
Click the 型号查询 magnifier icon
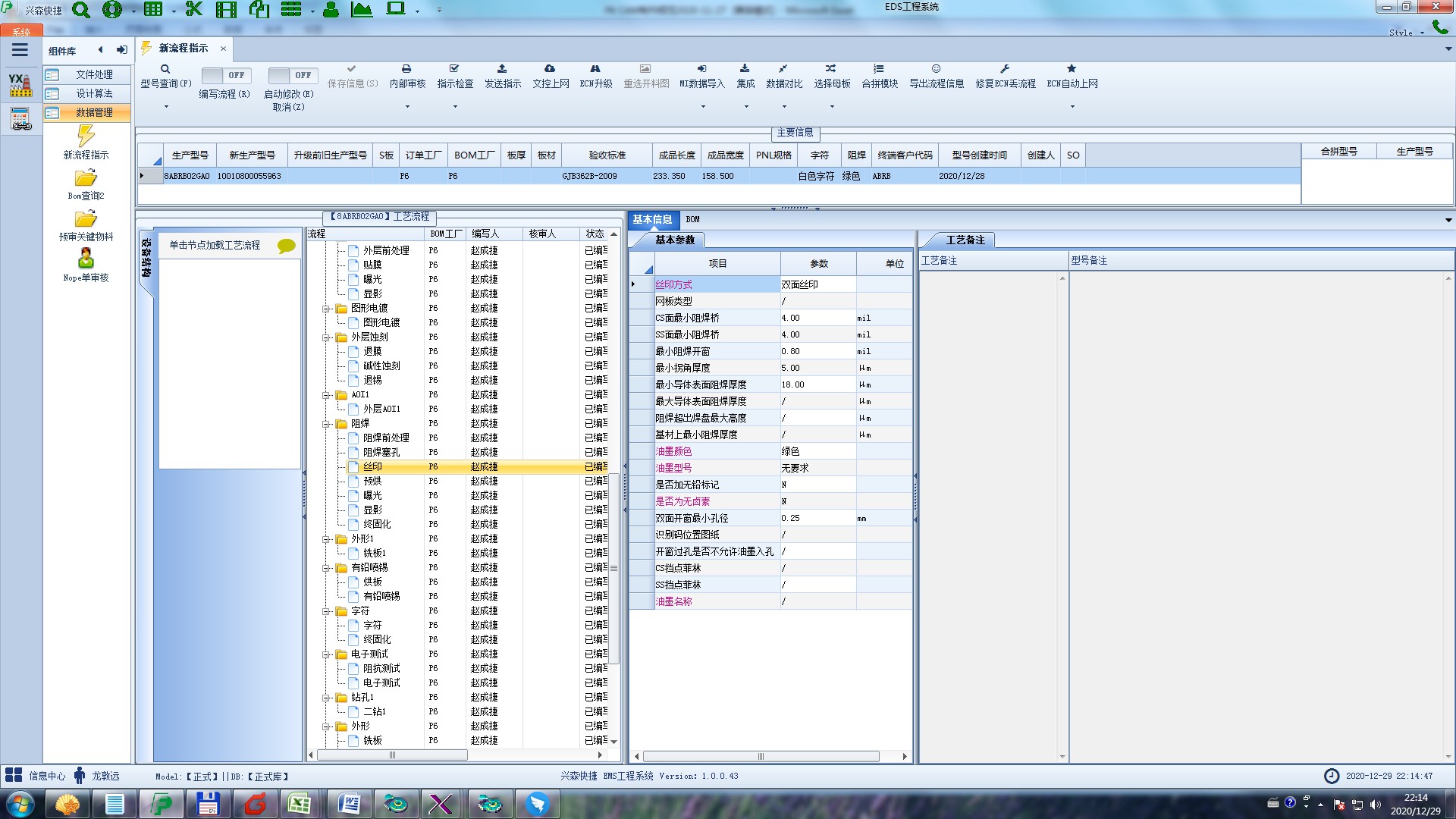coord(165,69)
